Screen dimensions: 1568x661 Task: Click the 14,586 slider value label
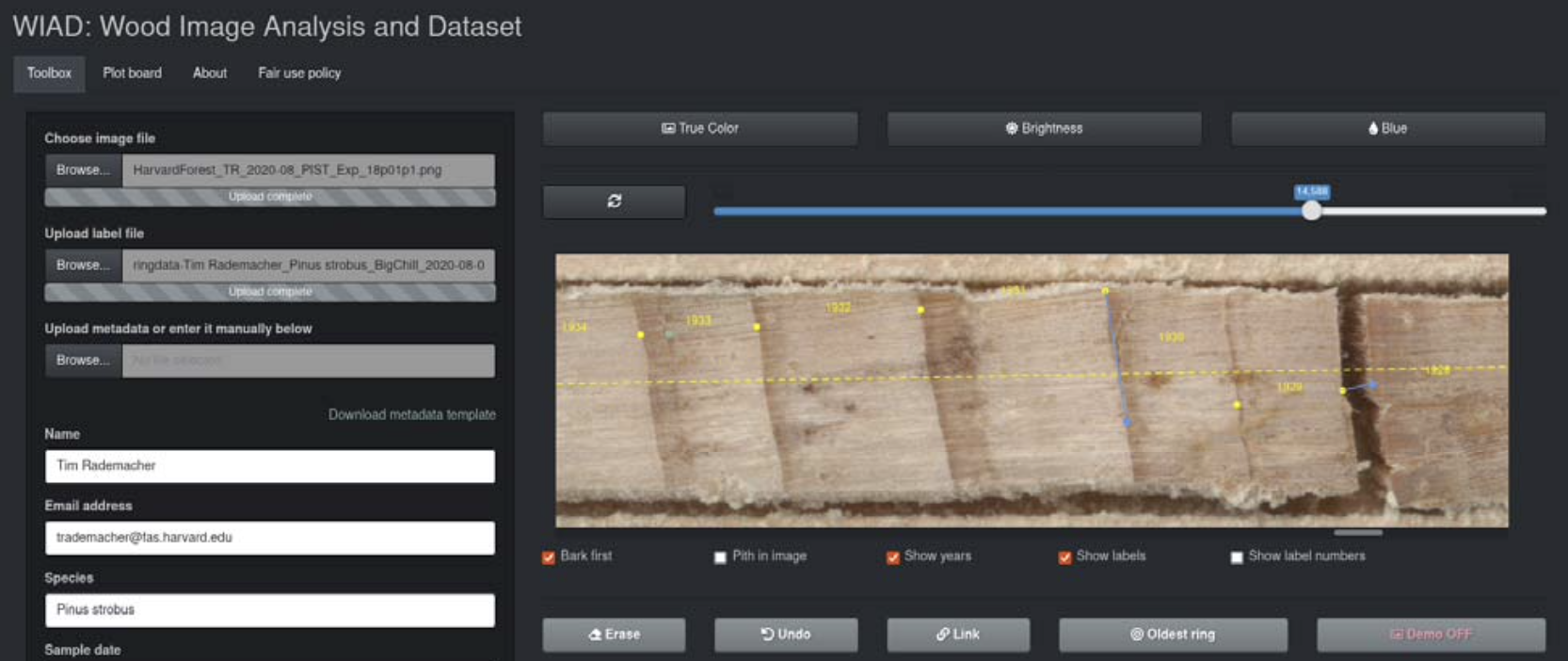[1312, 191]
